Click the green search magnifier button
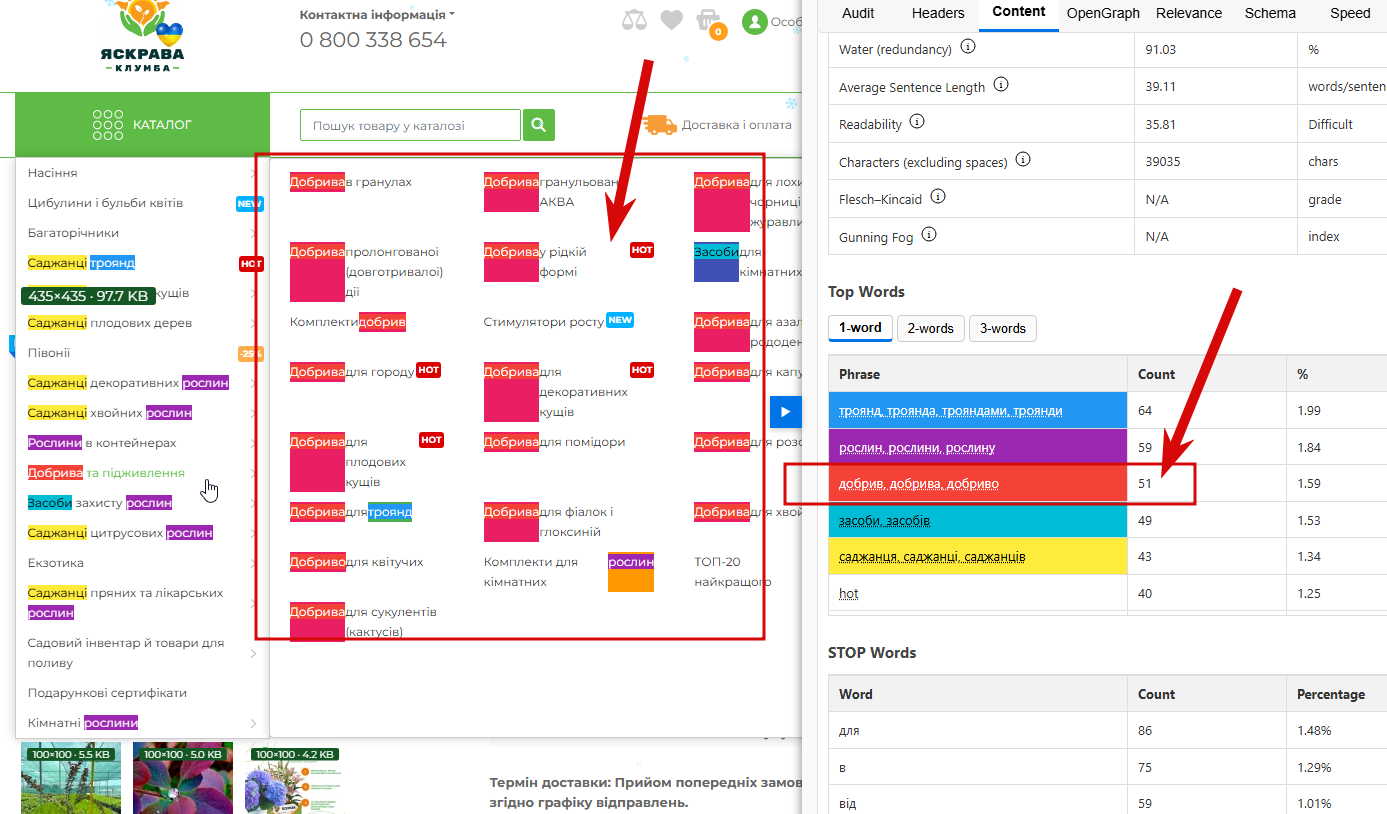Image resolution: width=1387 pixels, height=814 pixels. point(538,125)
